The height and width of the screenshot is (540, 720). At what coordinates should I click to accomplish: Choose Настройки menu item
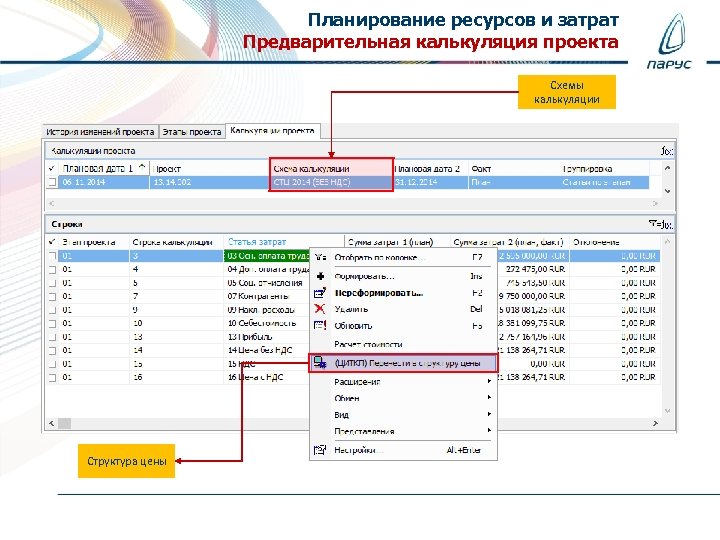(x=403, y=450)
